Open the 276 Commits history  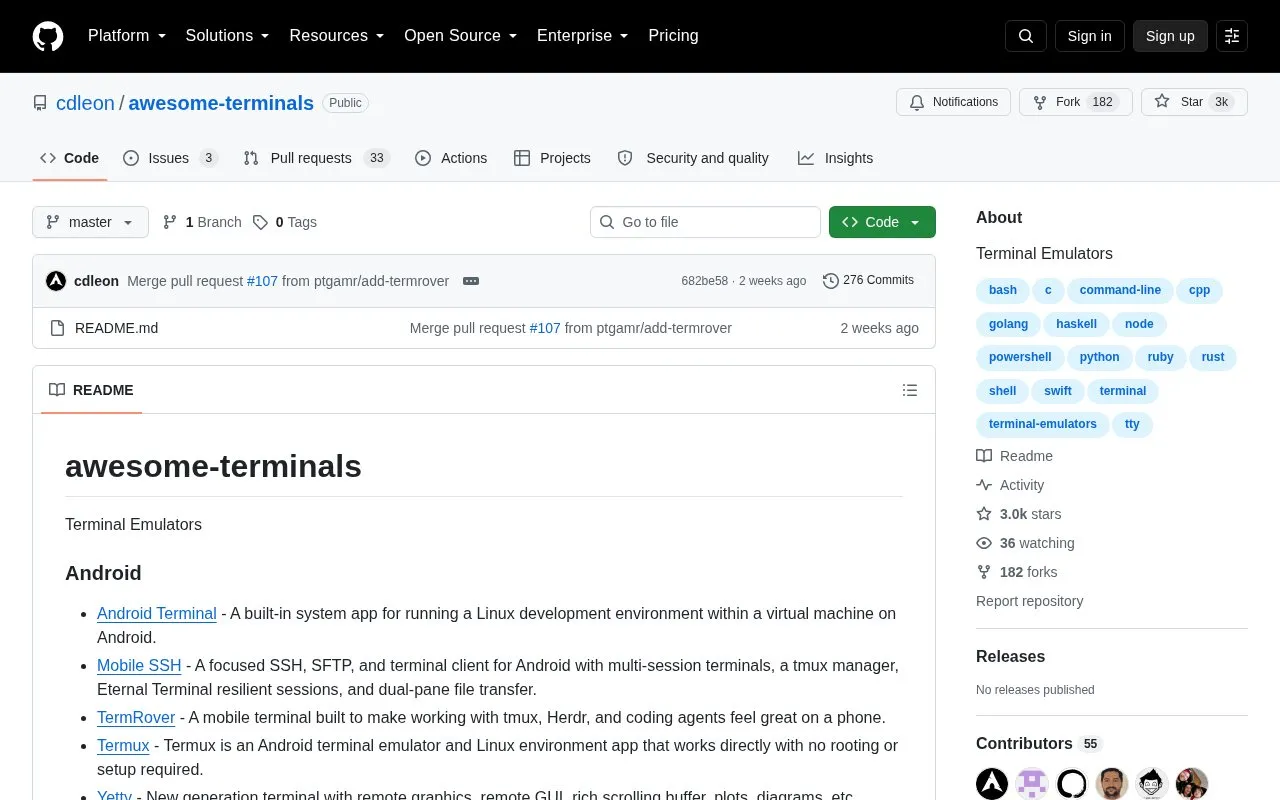tap(868, 281)
